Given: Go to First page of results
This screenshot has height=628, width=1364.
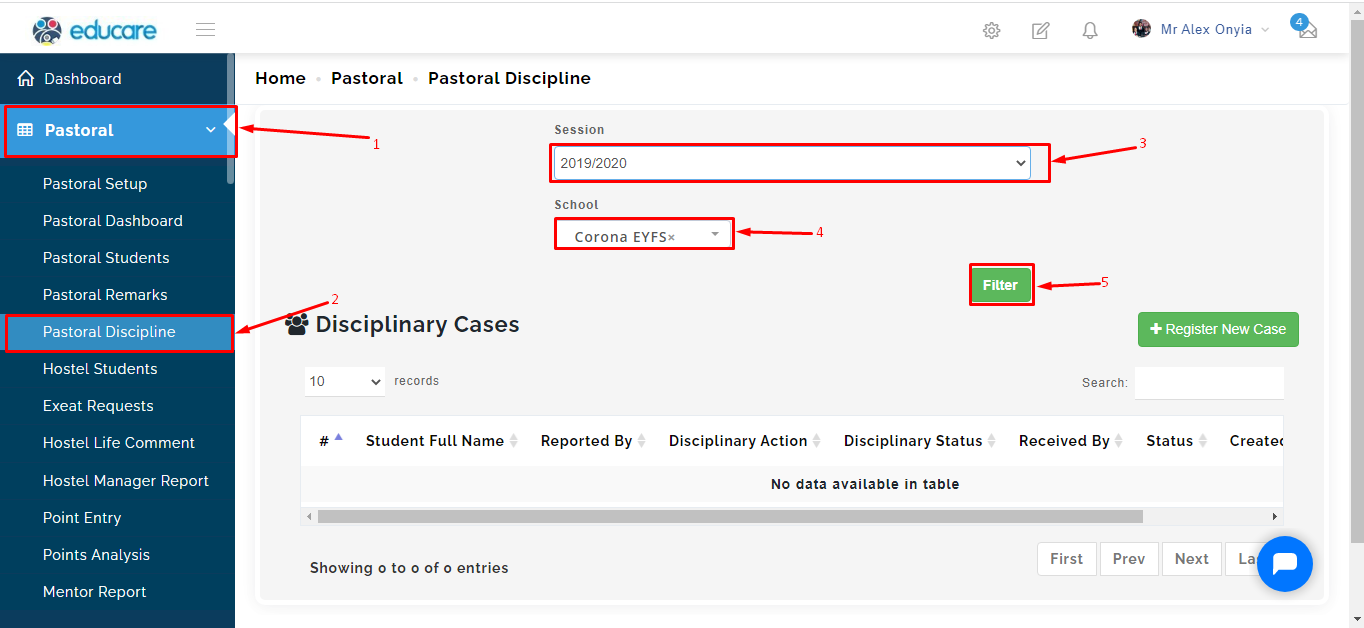Looking at the screenshot, I should 1067,559.
